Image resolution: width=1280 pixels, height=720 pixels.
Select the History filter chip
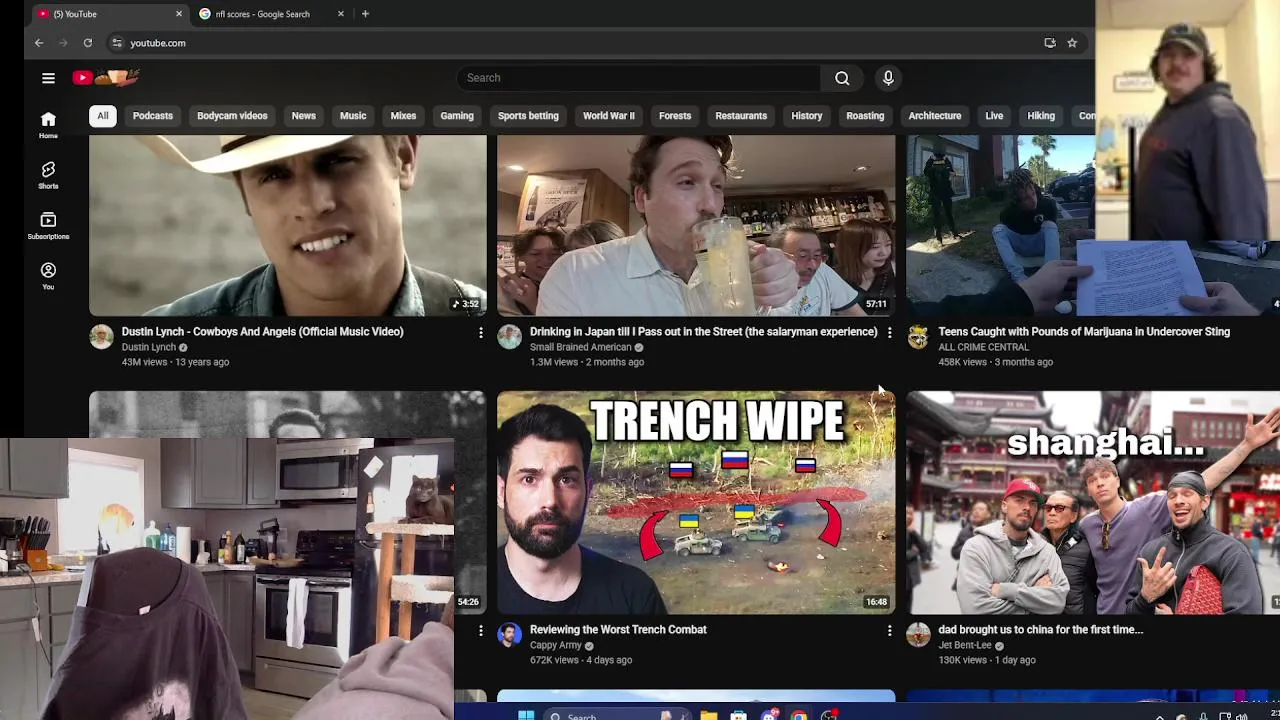point(807,116)
